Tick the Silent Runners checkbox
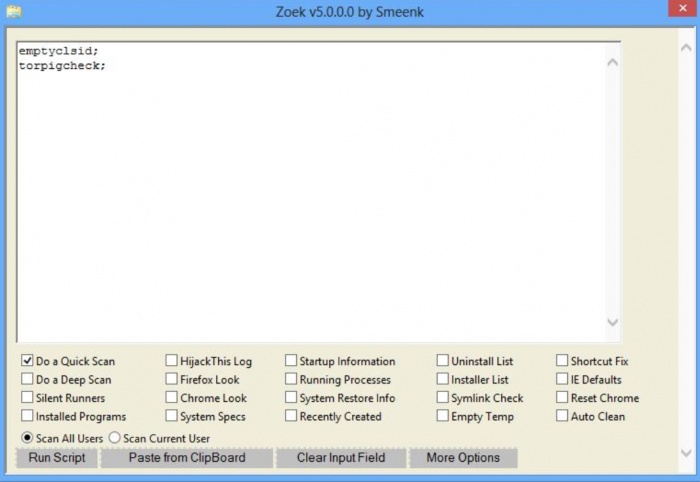700x482 pixels. point(27,397)
